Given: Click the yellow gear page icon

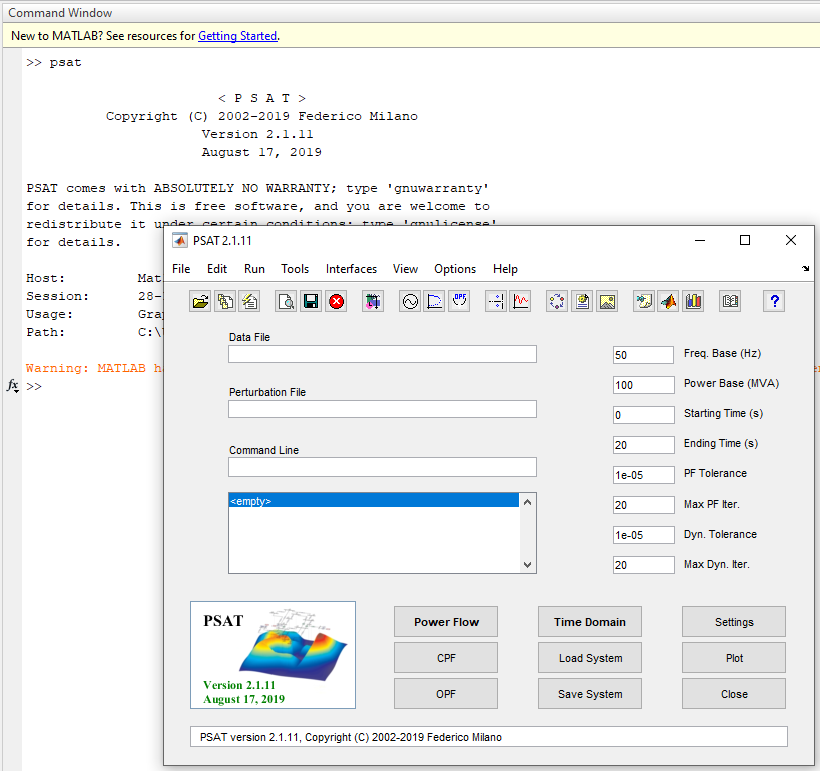Looking at the screenshot, I should pos(582,301).
